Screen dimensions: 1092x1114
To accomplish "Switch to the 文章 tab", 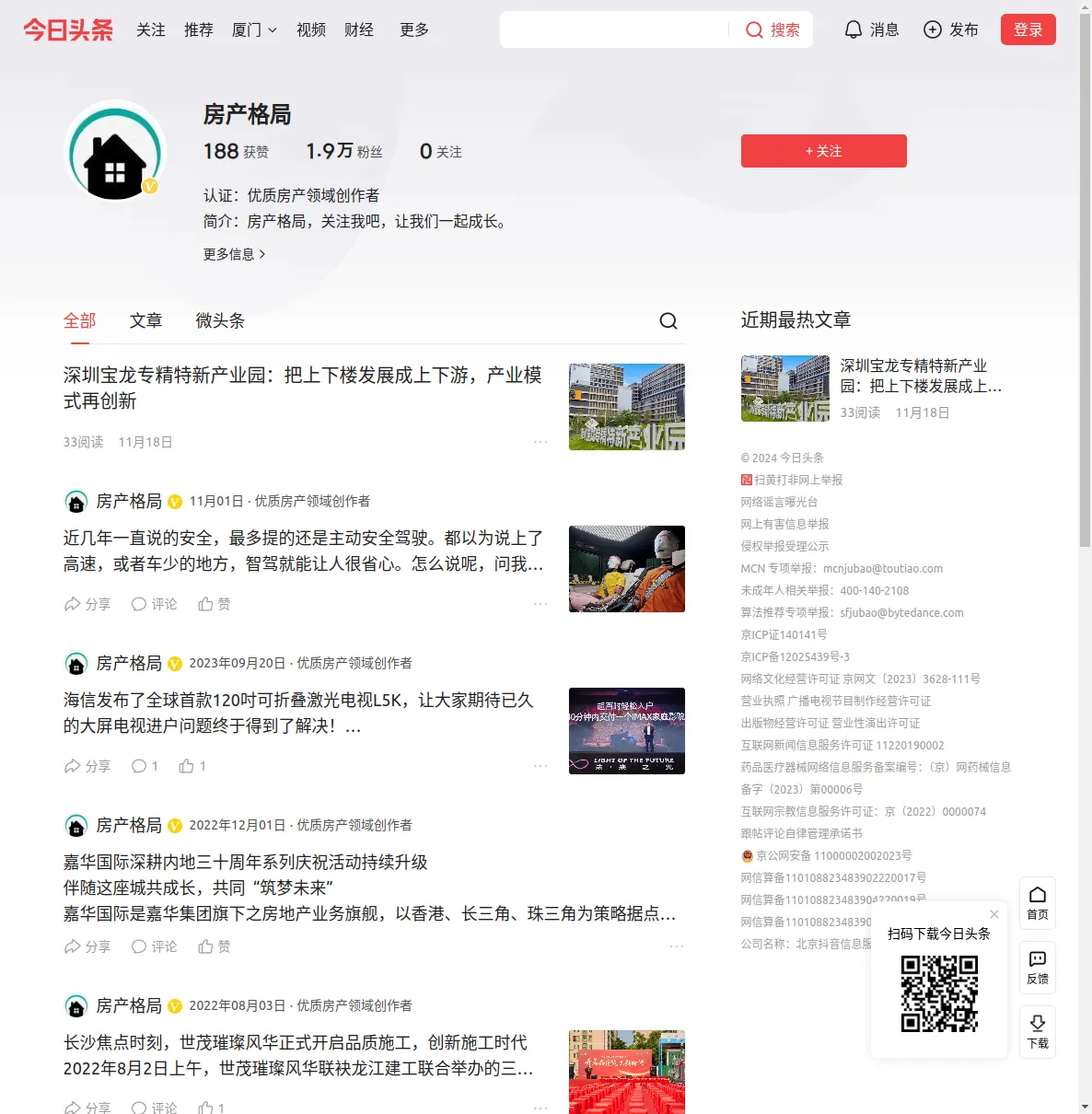I will coord(146,320).
